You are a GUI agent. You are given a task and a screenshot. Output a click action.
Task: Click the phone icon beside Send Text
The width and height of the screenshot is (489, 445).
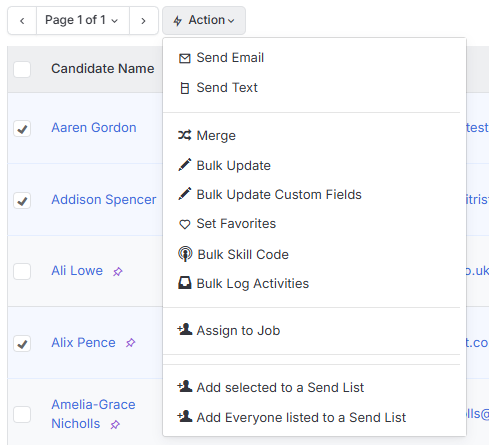(185, 88)
